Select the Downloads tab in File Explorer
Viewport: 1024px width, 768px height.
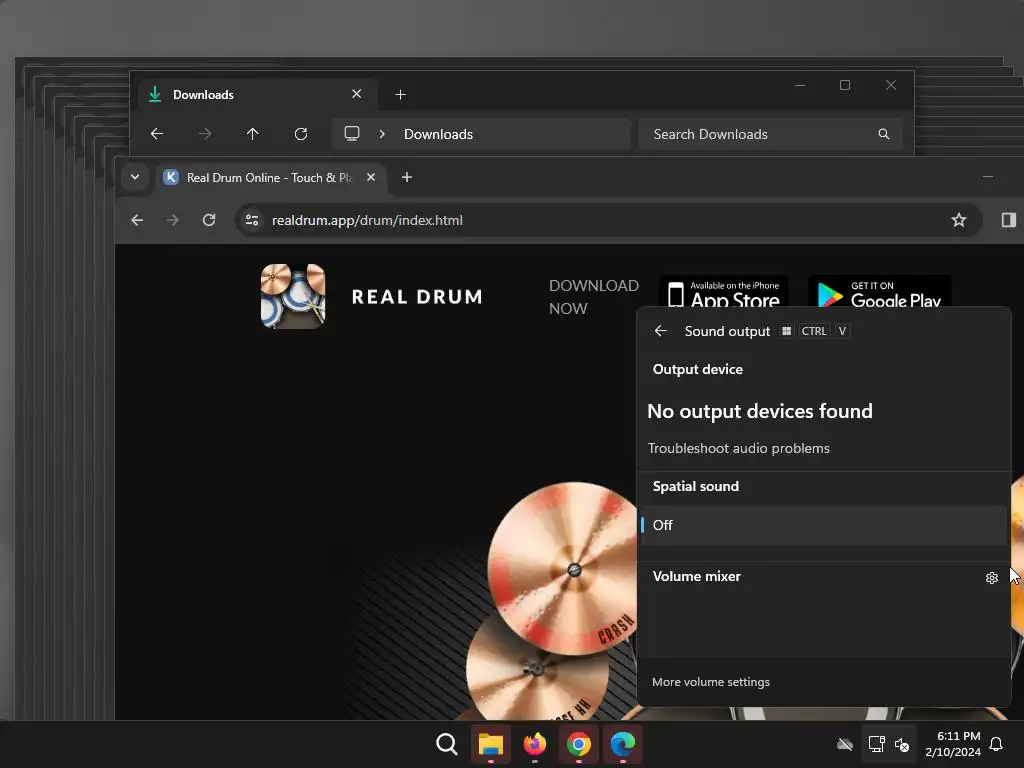tap(255, 95)
